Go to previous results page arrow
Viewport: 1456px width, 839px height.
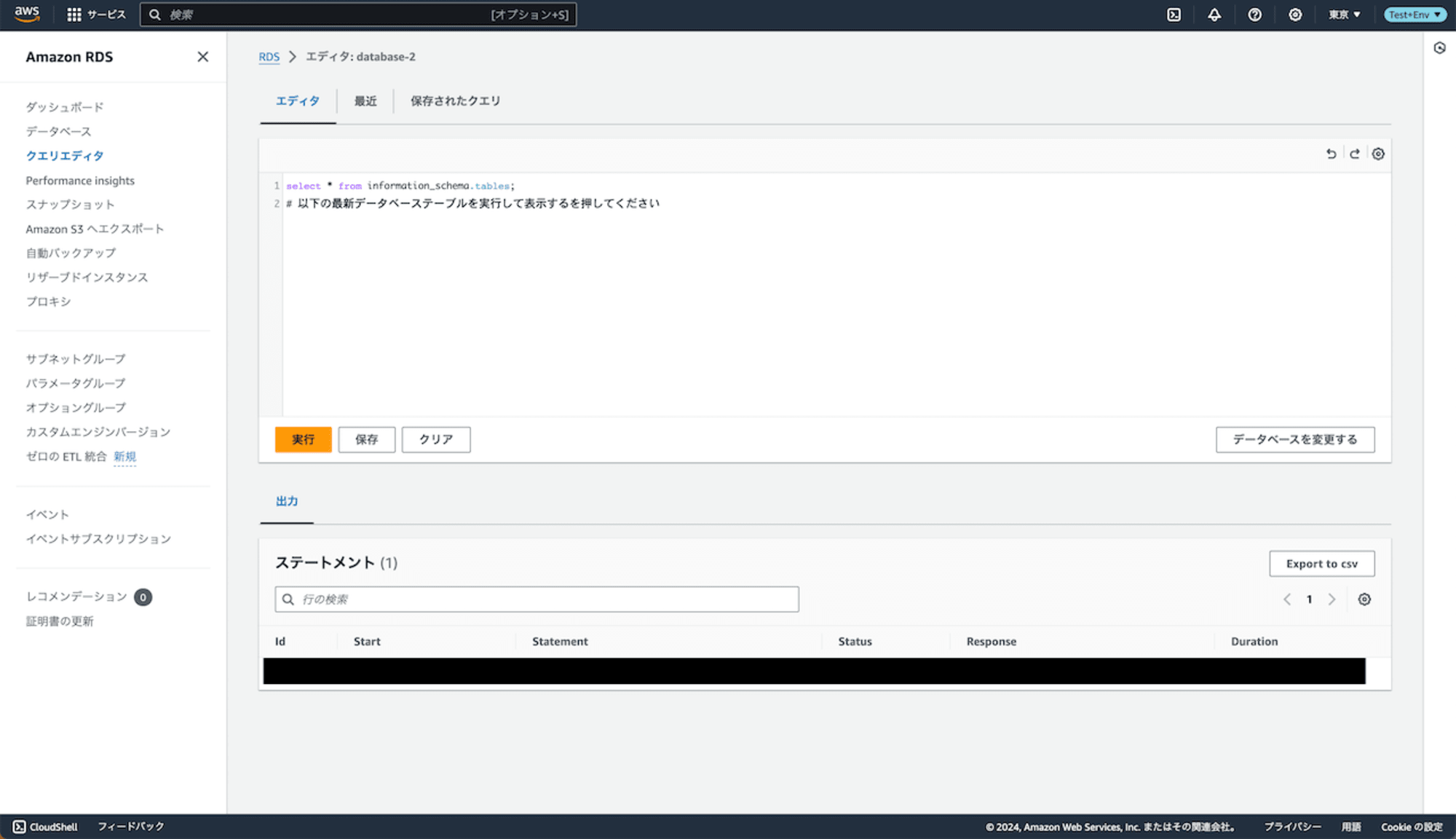(1286, 599)
